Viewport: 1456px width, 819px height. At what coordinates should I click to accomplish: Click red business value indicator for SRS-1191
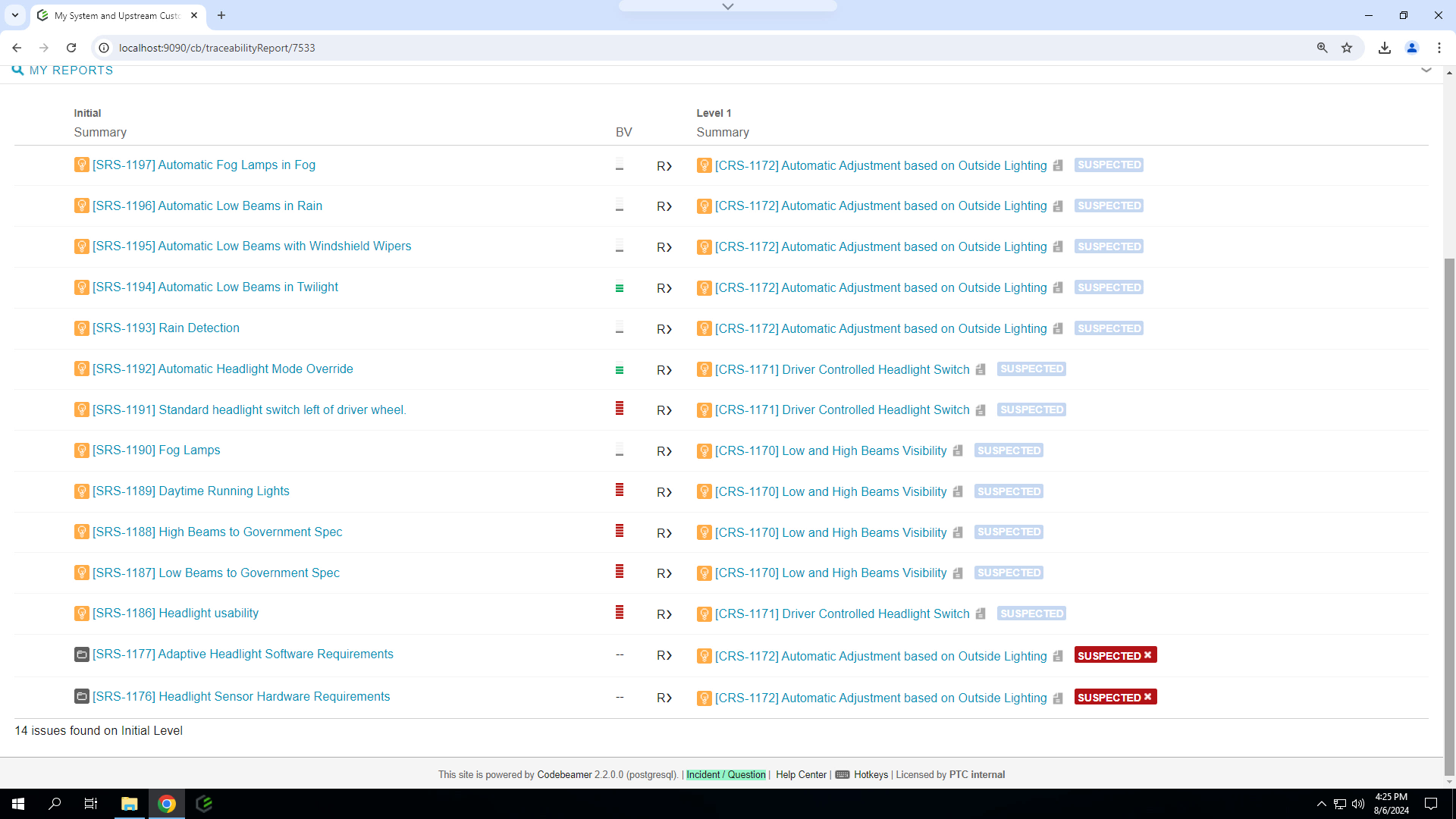[x=620, y=409]
